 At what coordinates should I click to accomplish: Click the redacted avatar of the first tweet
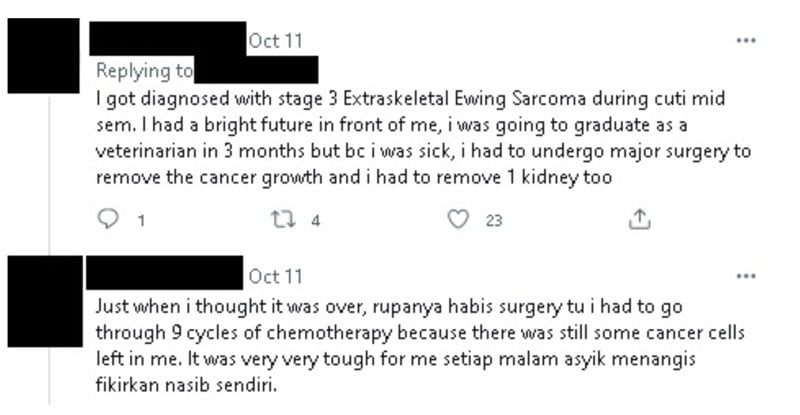(43, 56)
